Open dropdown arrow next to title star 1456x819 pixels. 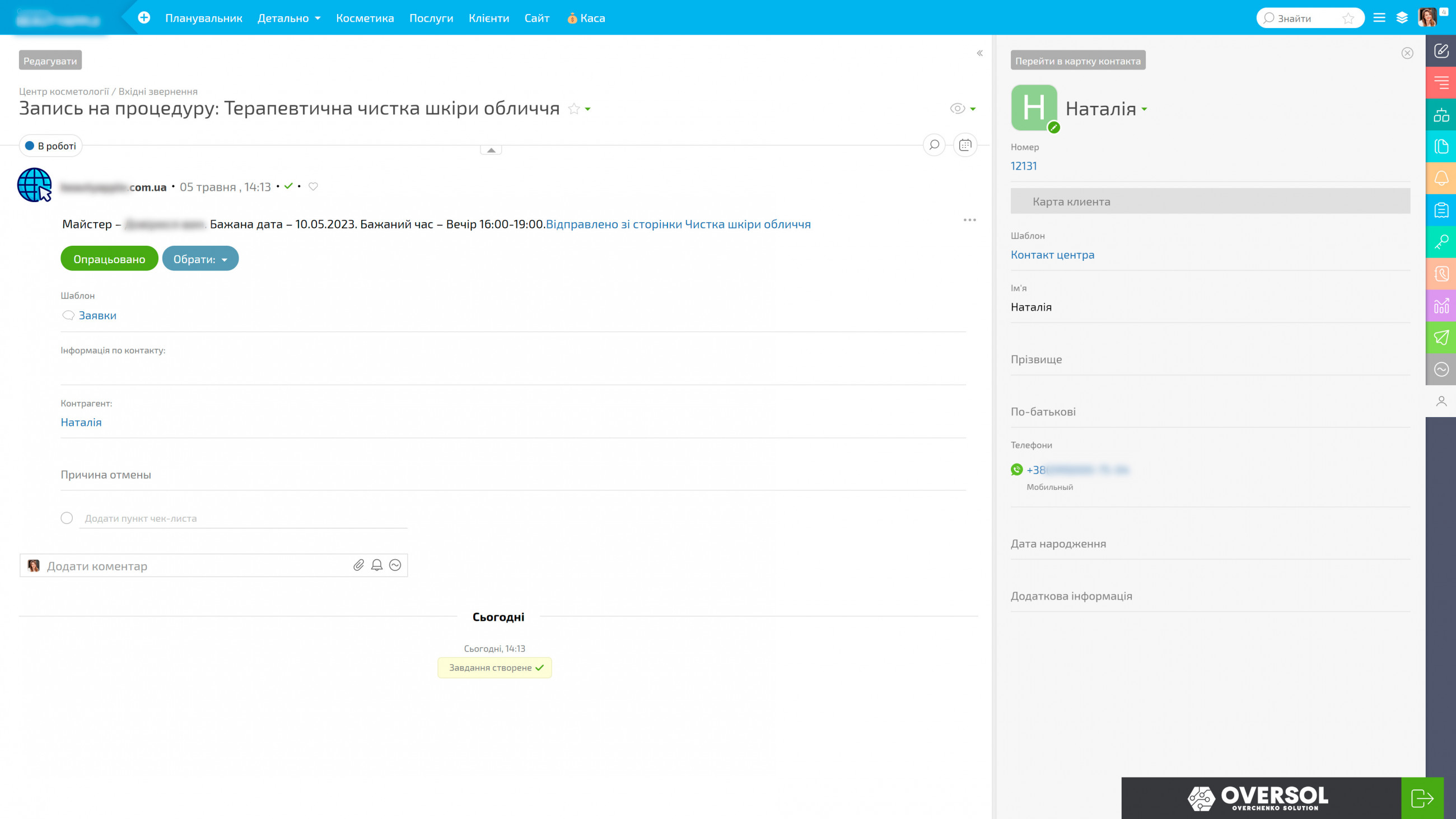tap(588, 109)
